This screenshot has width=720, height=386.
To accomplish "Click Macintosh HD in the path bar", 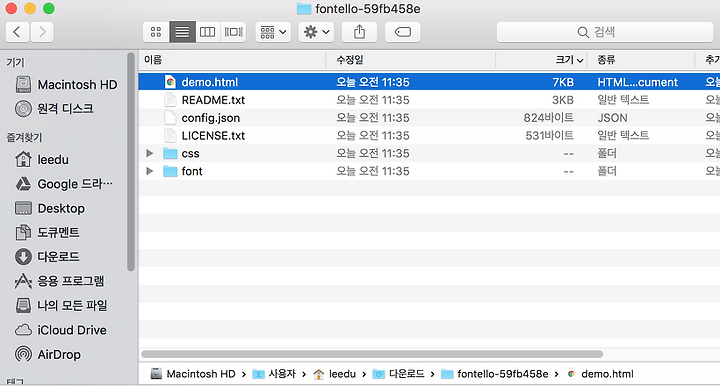I will 193,374.
